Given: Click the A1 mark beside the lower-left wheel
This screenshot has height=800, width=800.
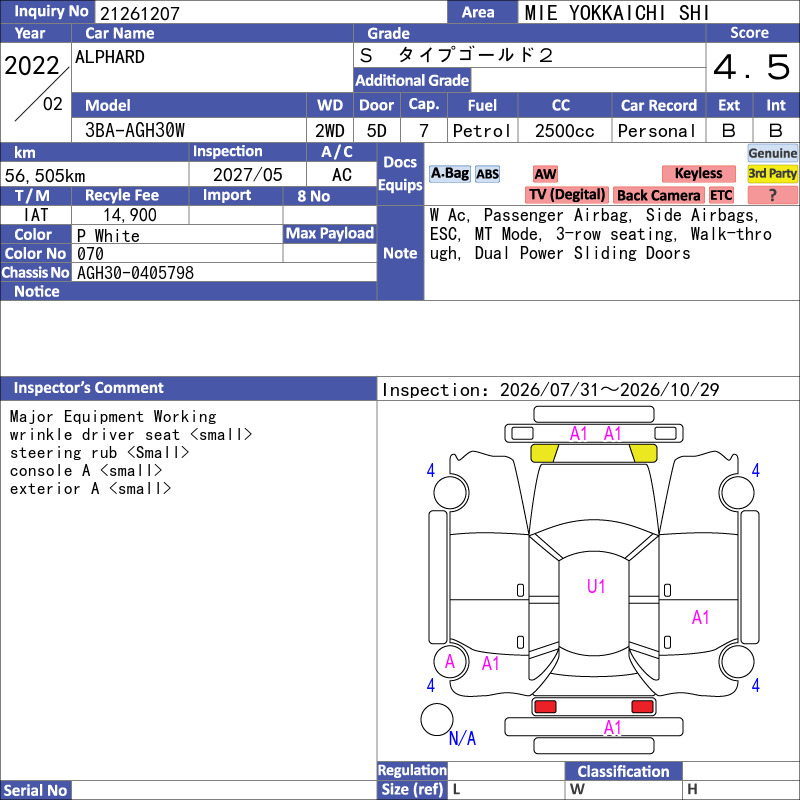Looking at the screenshot, I should pos(490,663).
